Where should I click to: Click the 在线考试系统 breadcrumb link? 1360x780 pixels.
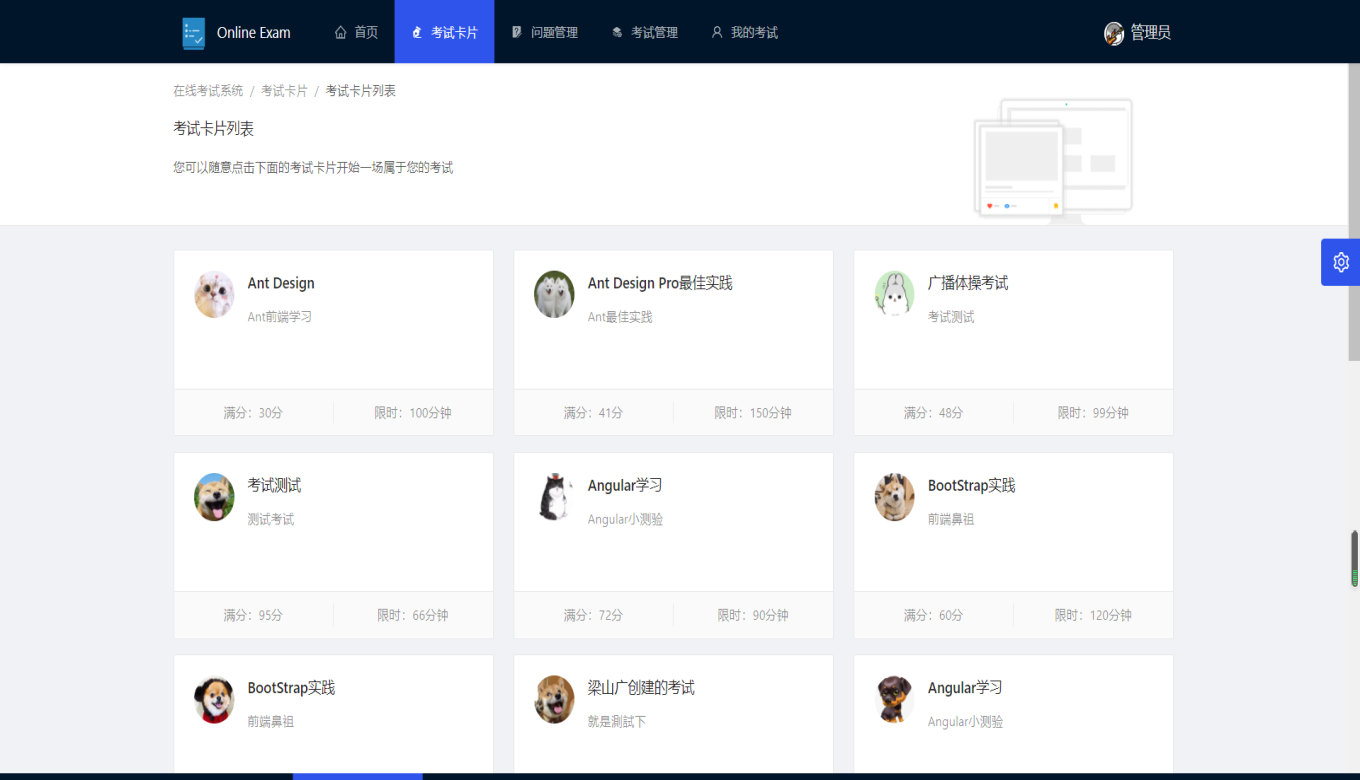coord(208,91)
